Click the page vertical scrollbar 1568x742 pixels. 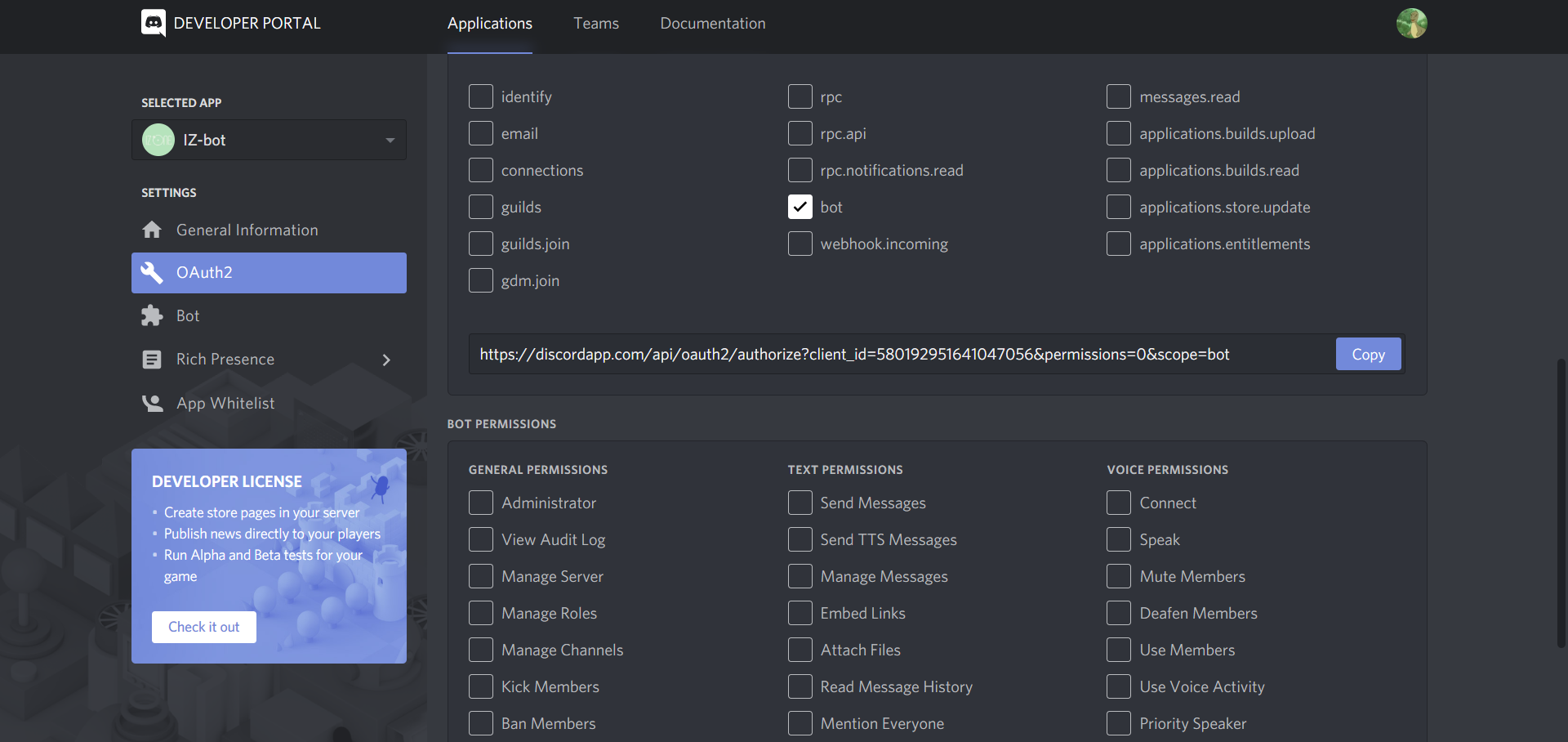pyautogui.click(x=1561, y=503)
